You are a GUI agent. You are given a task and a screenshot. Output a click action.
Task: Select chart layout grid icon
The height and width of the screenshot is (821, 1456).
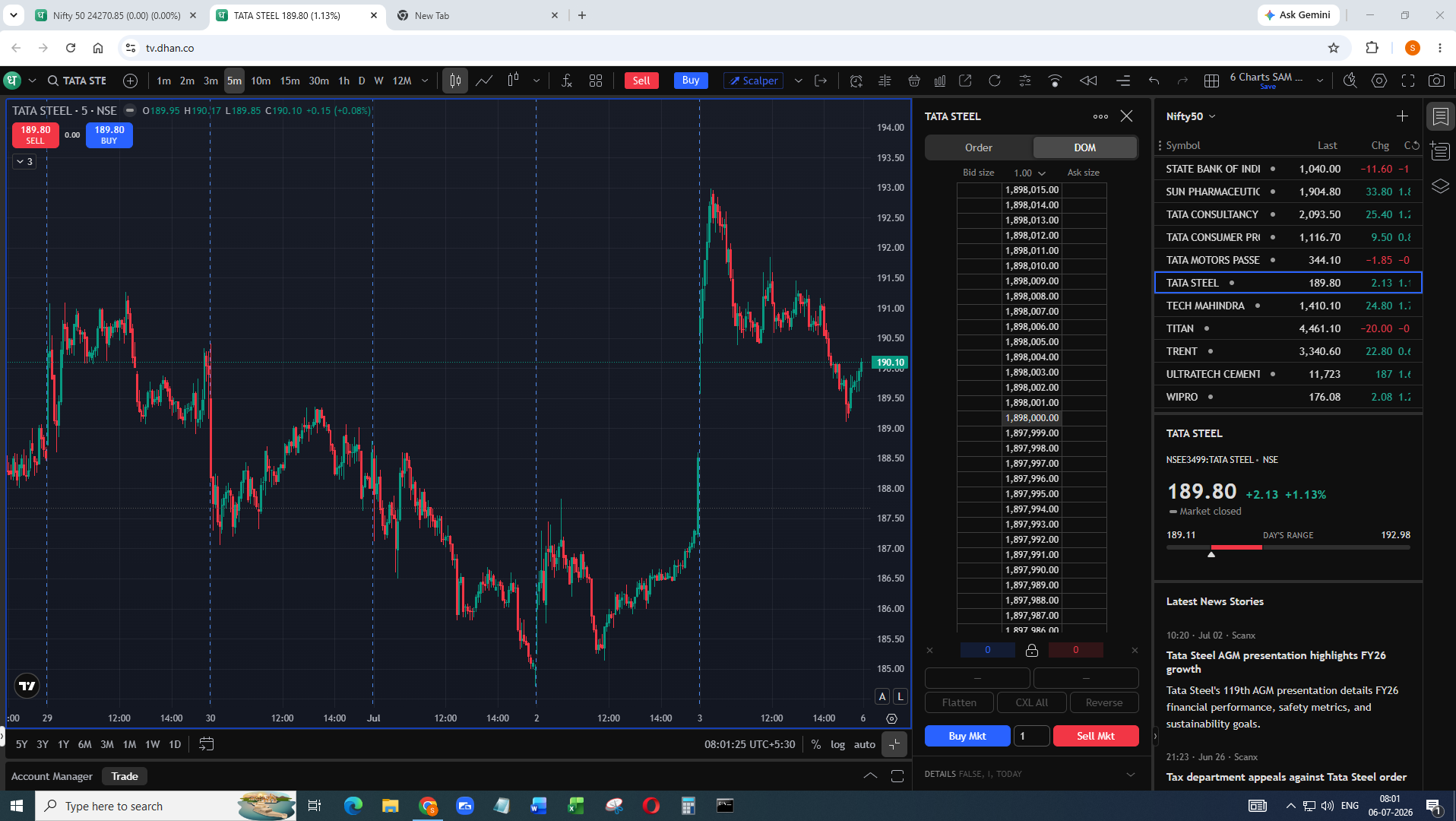click(x=1212, y=81)
